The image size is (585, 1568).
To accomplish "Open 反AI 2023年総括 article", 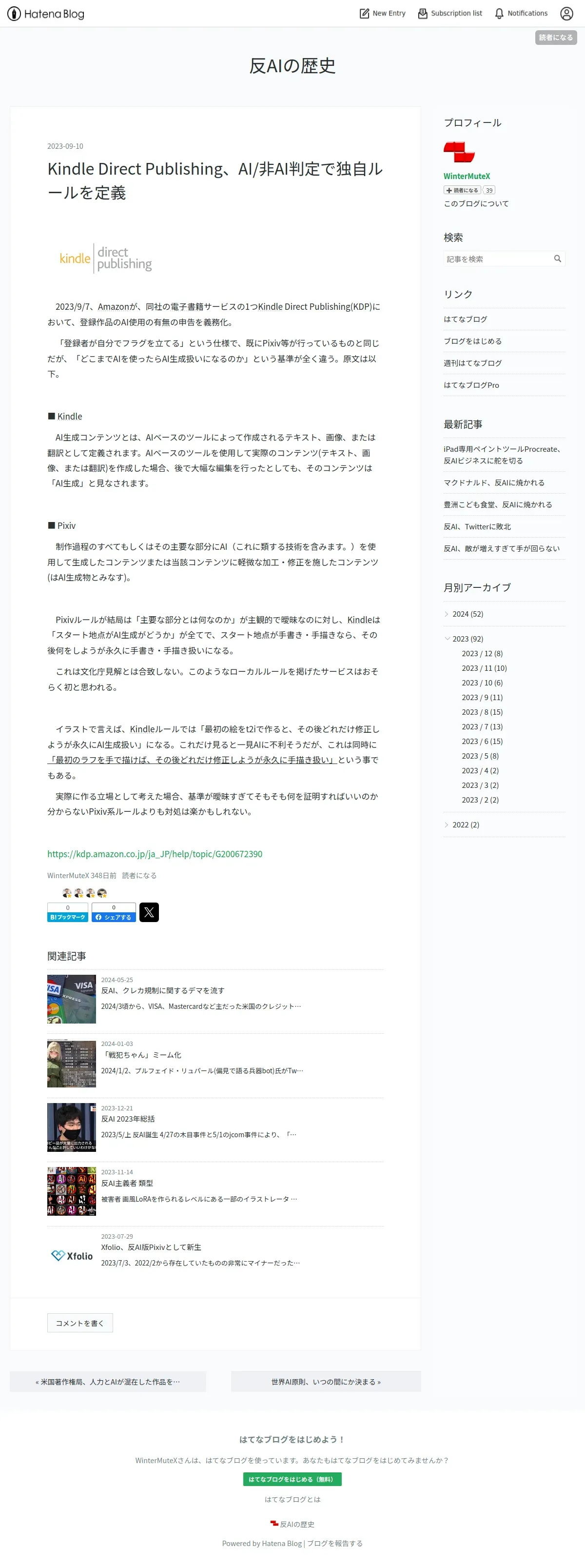I will 128,1119.
